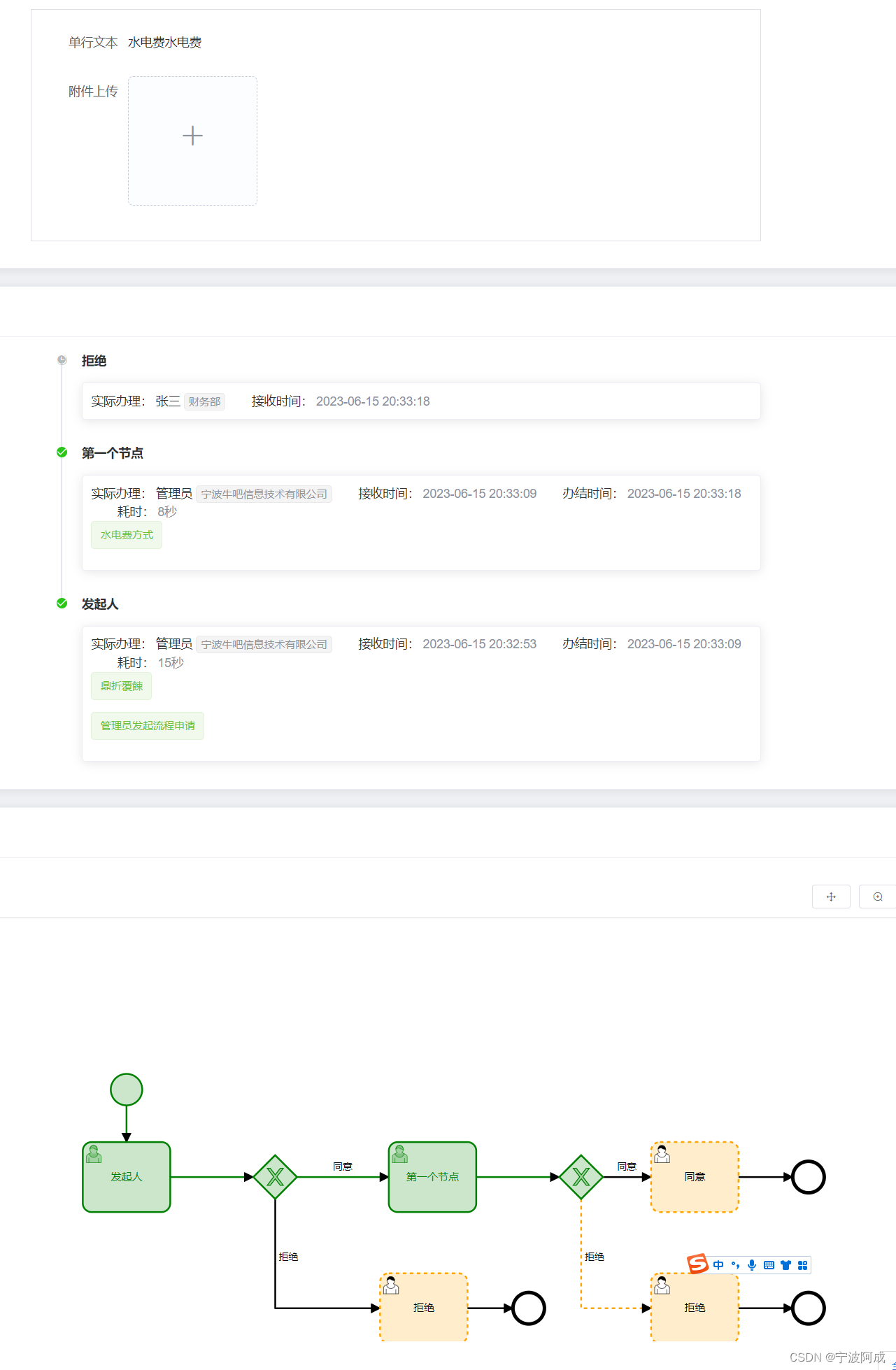
Task: Select the 拒绝 task node beneath the Sogou toolbar
Action: coord(695,1307)
